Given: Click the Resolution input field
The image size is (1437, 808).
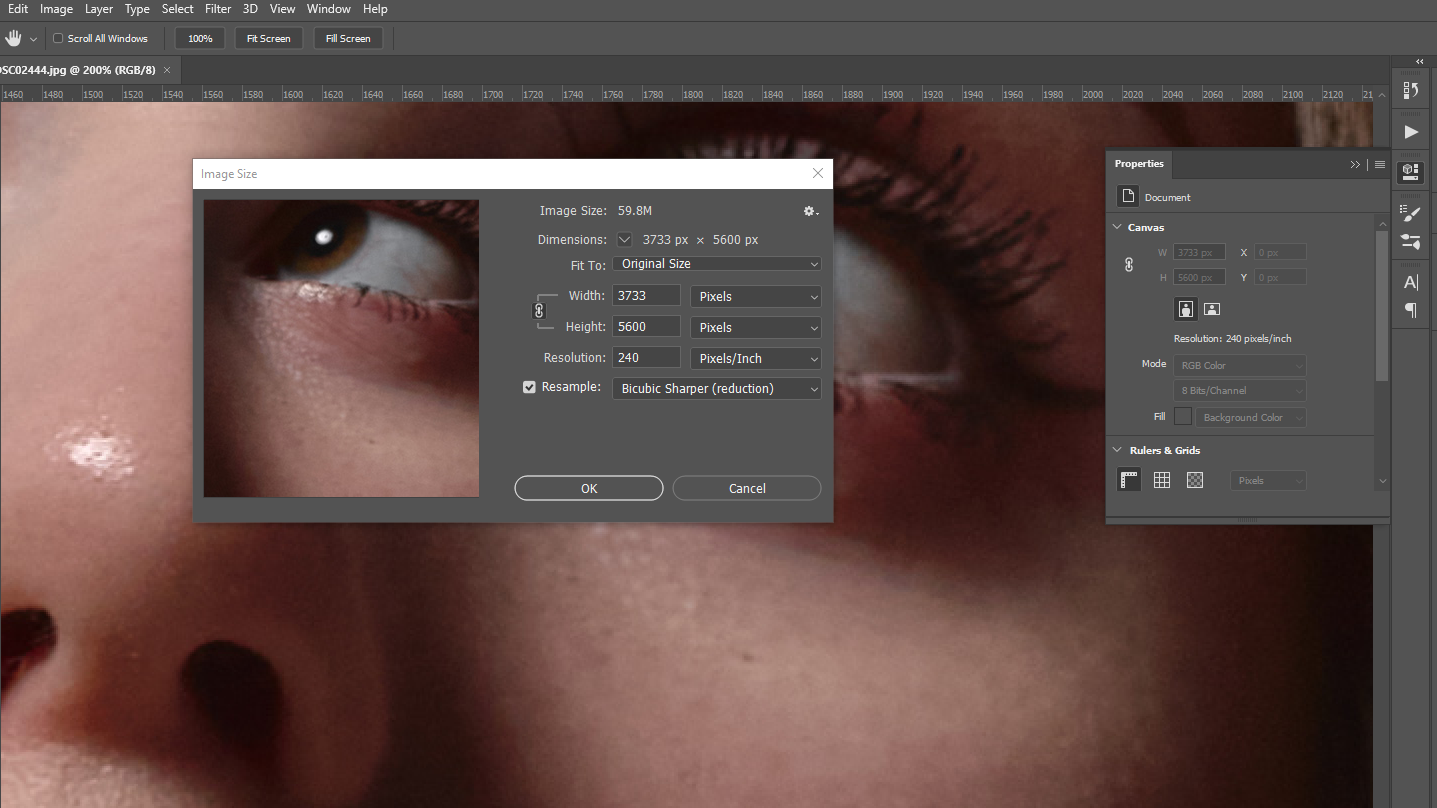Looking at the screenshot, I should coord(646,358).
